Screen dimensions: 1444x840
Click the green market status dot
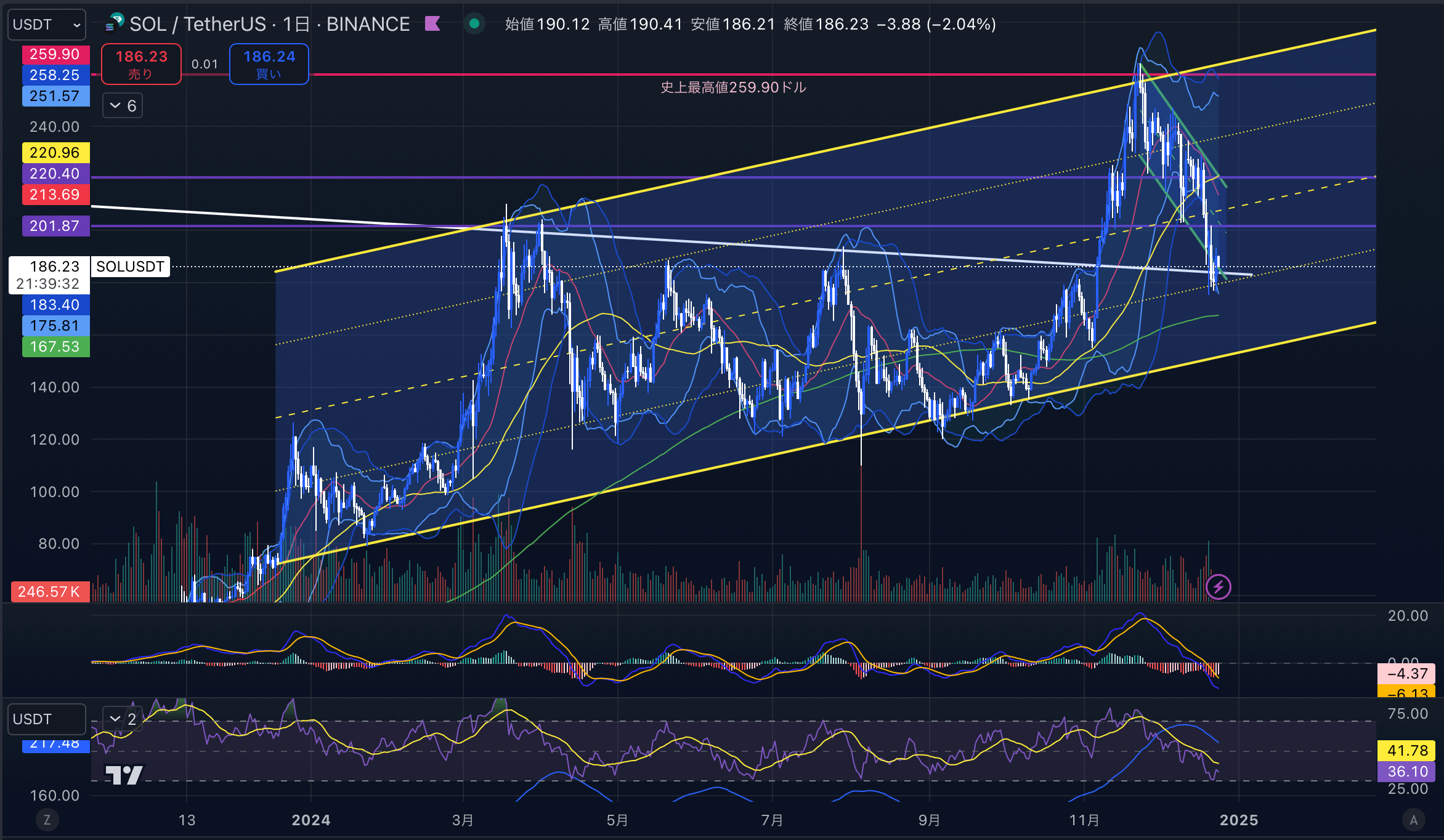474,24
